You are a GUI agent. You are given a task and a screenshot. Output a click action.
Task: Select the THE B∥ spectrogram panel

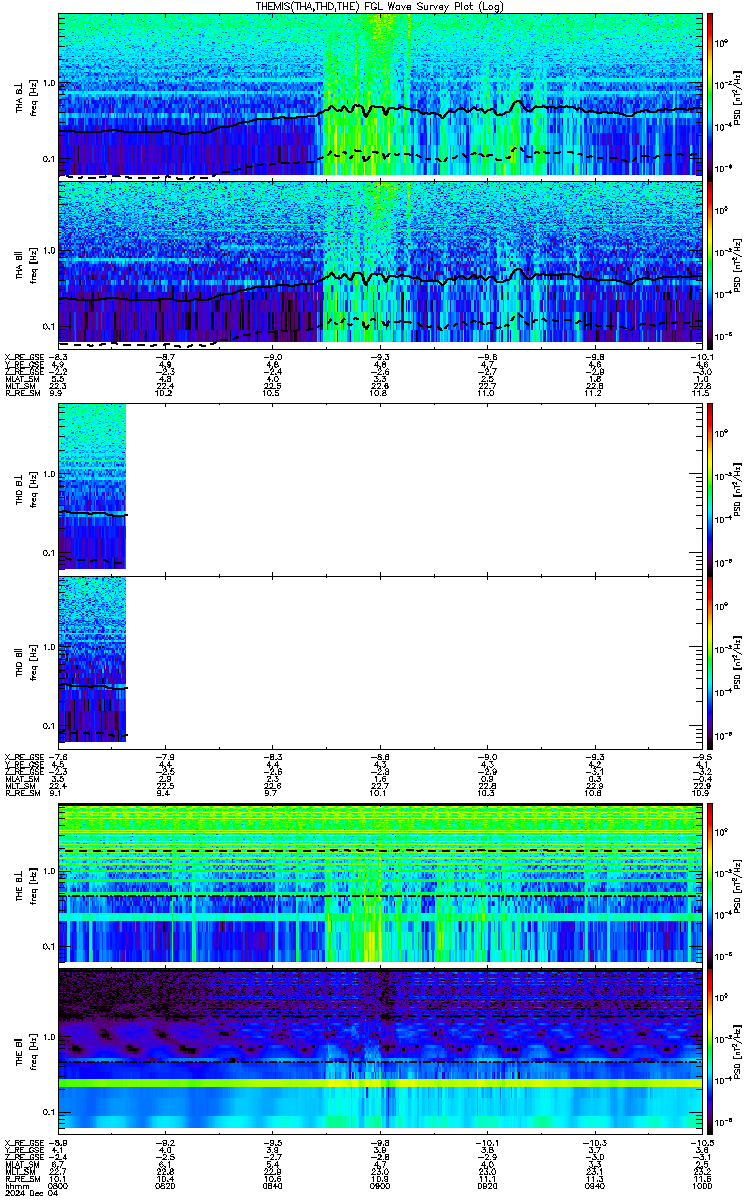pyautogui.click(x=380, y=1049)
